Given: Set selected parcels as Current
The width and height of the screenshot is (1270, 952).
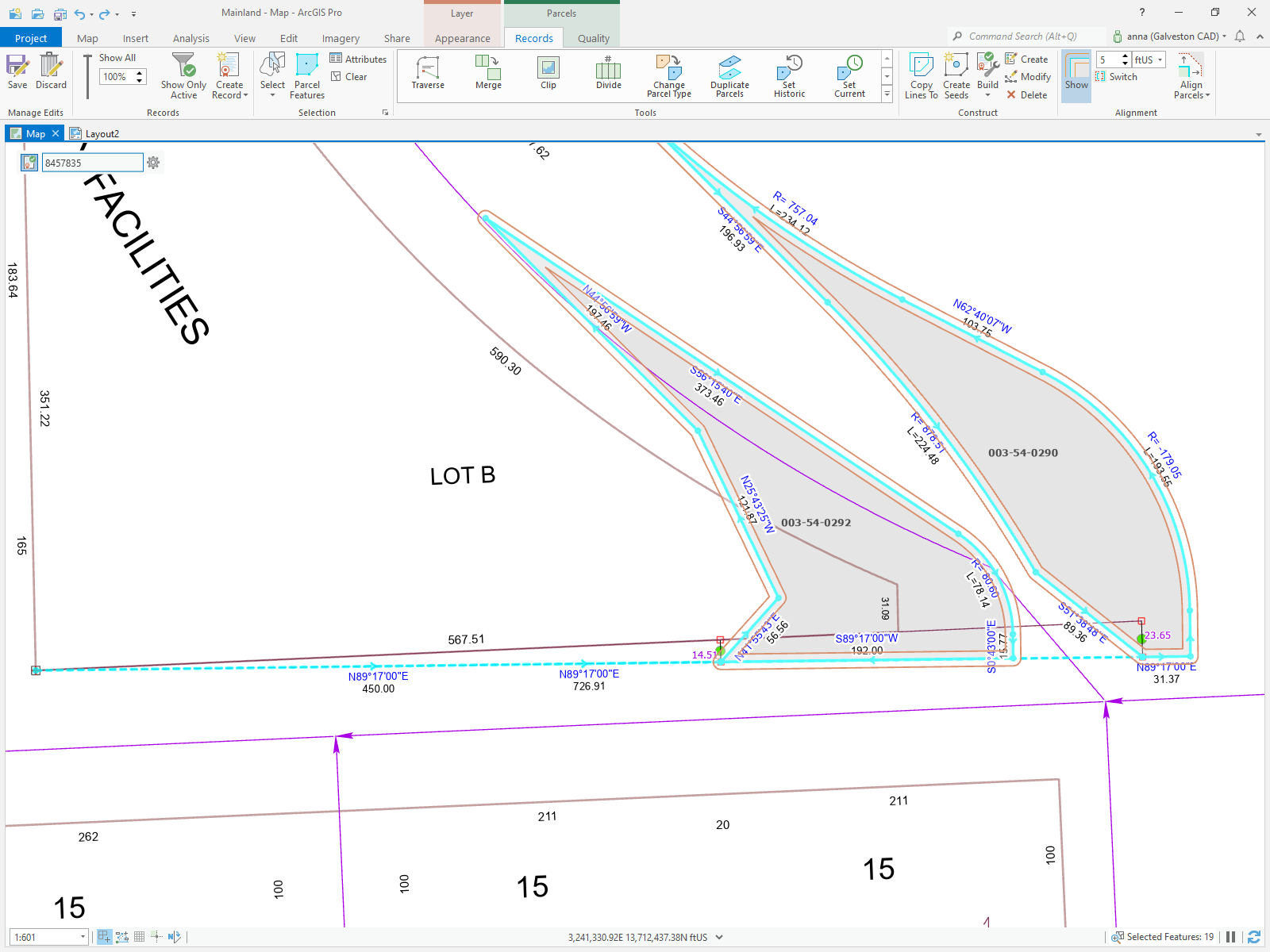Looking at the screenshot, I should pos(849,76).
